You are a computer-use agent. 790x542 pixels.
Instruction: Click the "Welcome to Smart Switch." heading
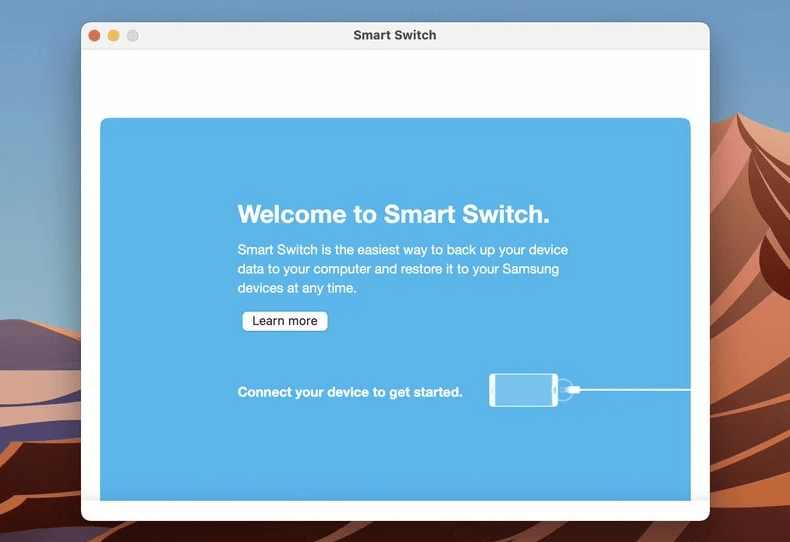[393, 214]
